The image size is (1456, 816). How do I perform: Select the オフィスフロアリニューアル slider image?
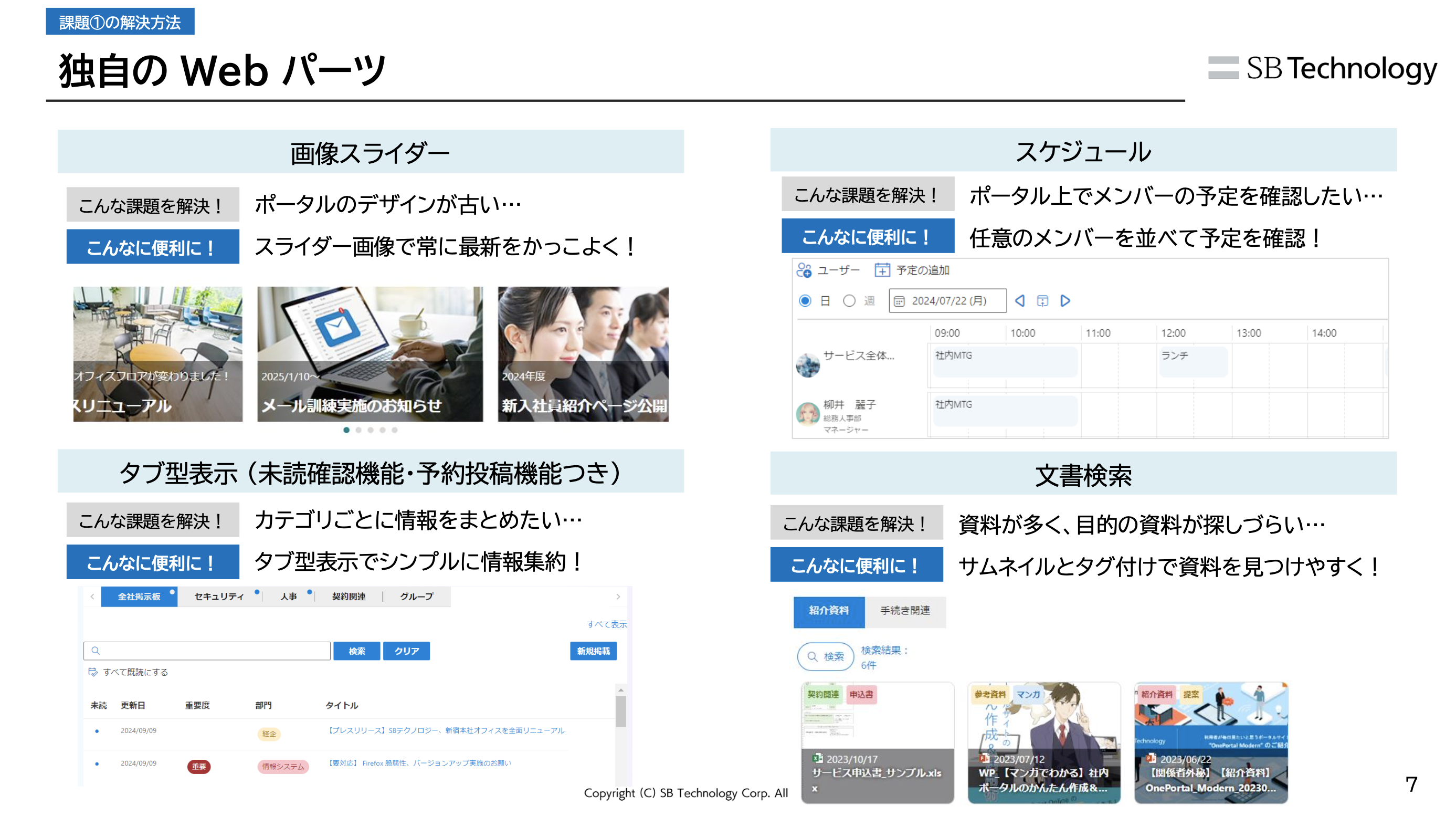tap(157, 354)
